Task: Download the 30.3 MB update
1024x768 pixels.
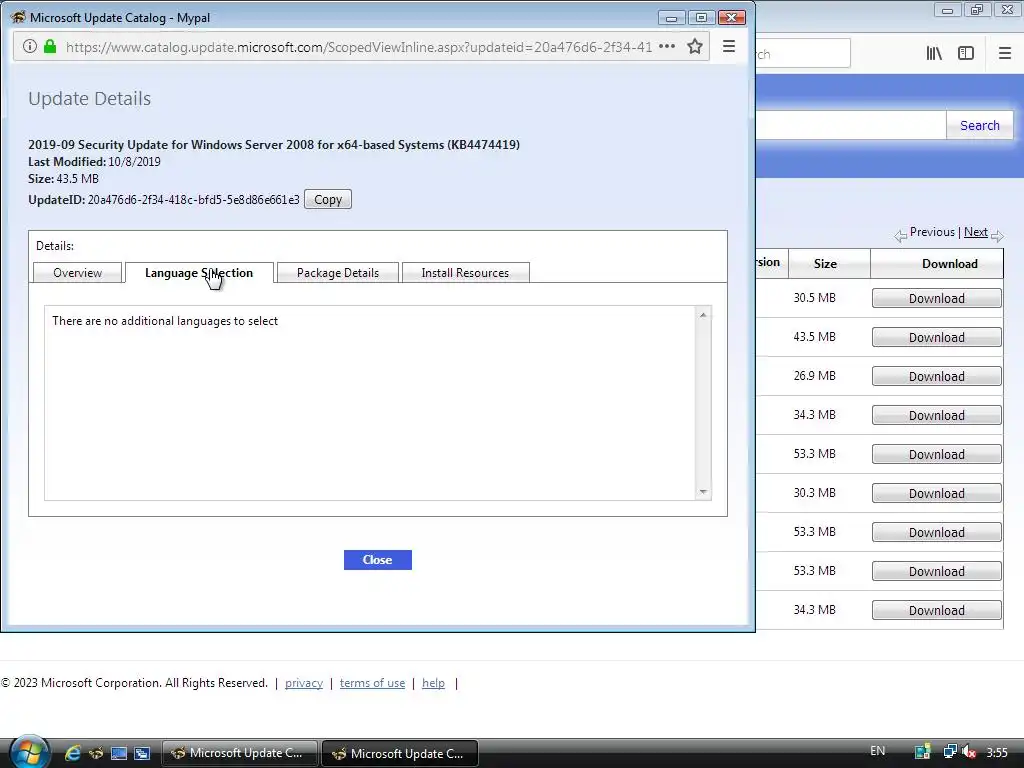Action: coord(936,494)
